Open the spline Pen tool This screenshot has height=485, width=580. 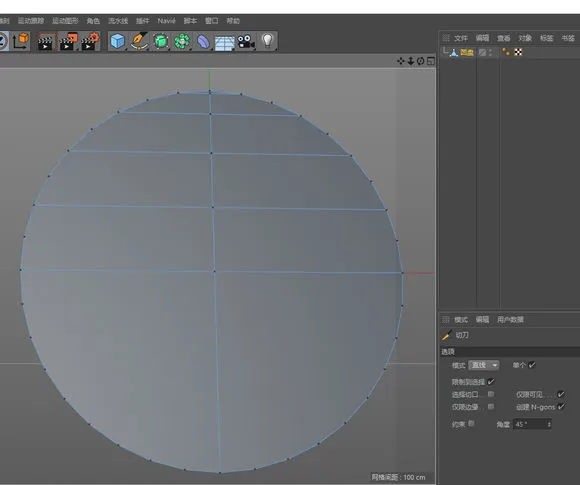point(139,41)
